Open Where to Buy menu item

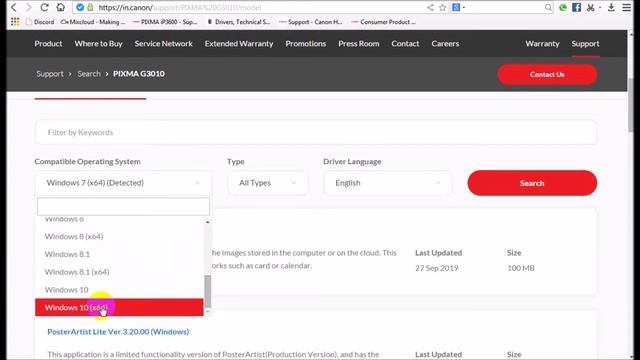tap(98, 44)
